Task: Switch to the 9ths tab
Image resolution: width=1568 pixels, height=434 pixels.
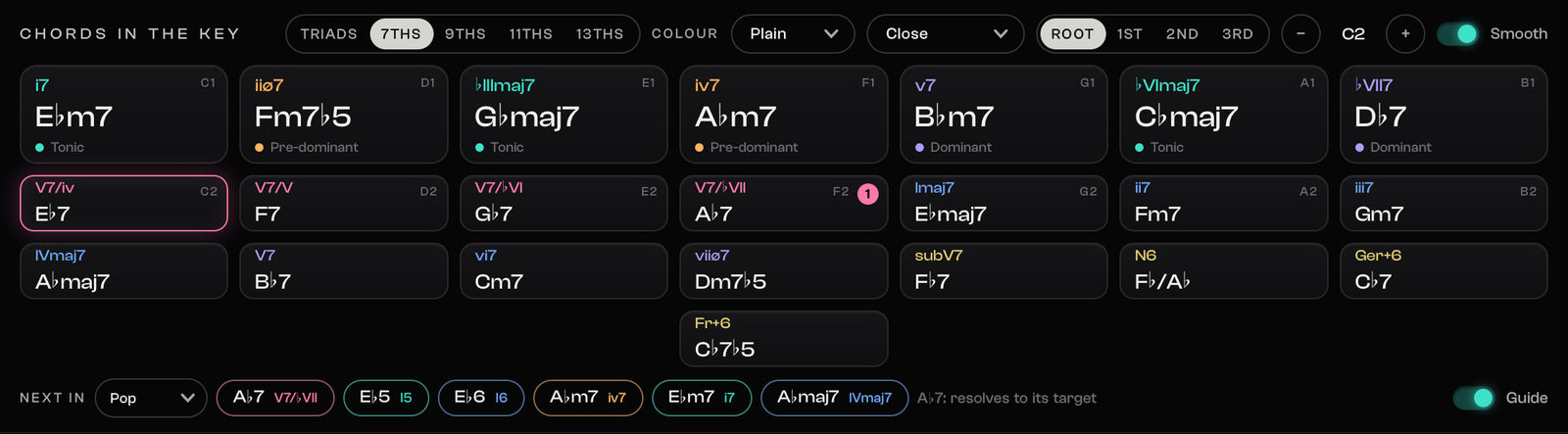Action: [x=465, y=33]
